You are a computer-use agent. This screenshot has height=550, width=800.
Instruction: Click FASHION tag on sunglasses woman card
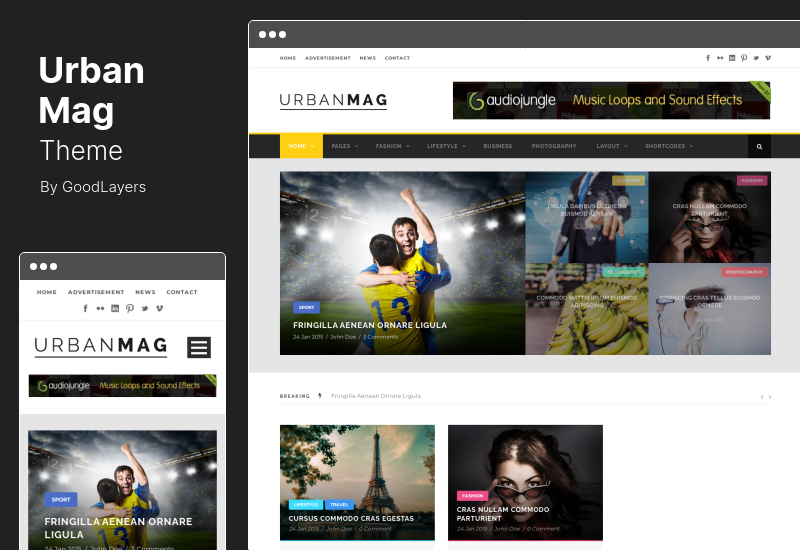click(472, 496)
